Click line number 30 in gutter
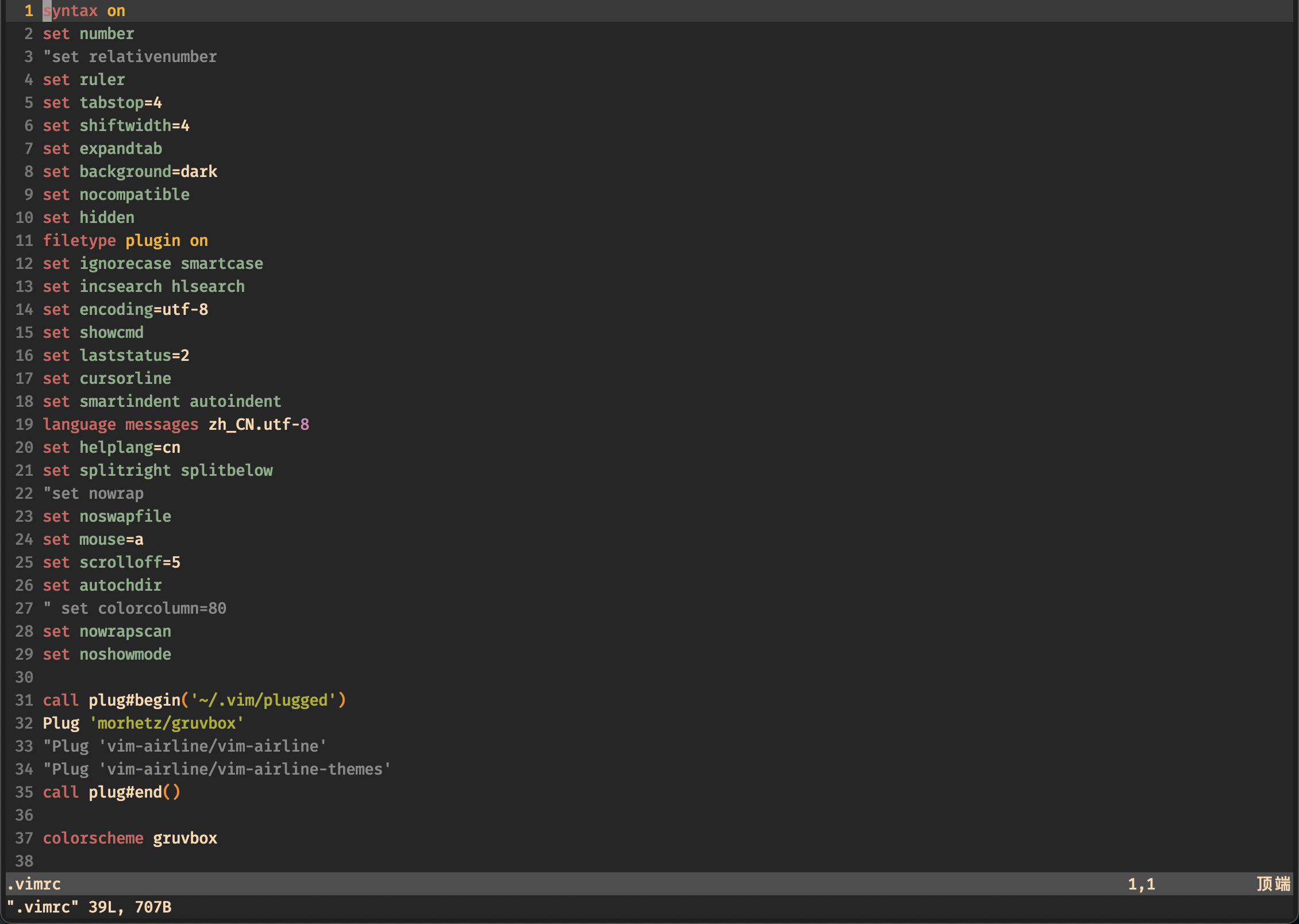Viewport: 1299px width, 924px height. tap(24, 677)
